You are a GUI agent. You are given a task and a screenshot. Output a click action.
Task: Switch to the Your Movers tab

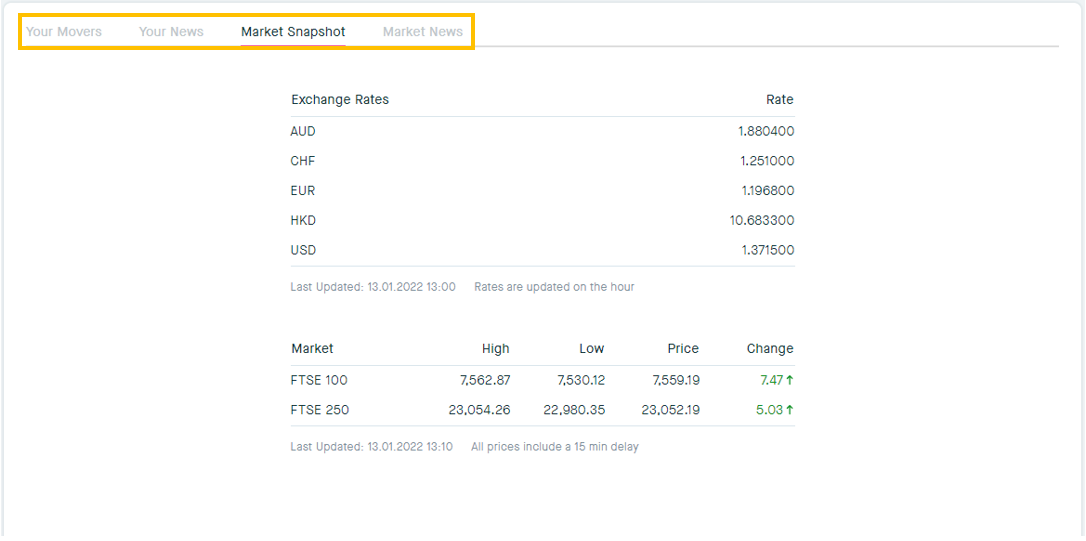point(64,32)
